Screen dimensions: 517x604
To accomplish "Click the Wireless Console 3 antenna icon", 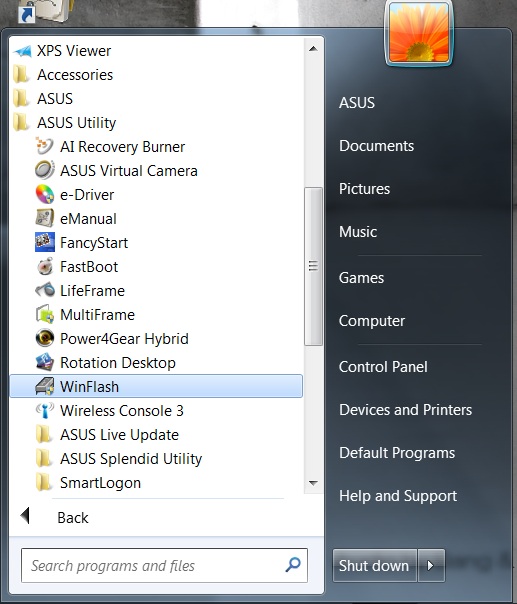I will 44,411.
